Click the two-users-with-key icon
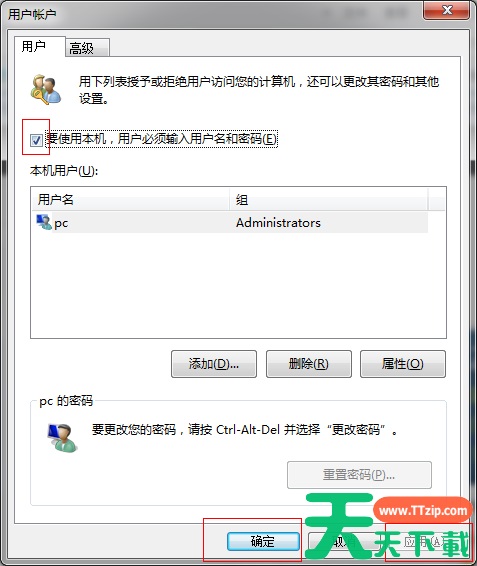The width and height of the screenshot is (477, 566). click(x=46, y=90)
